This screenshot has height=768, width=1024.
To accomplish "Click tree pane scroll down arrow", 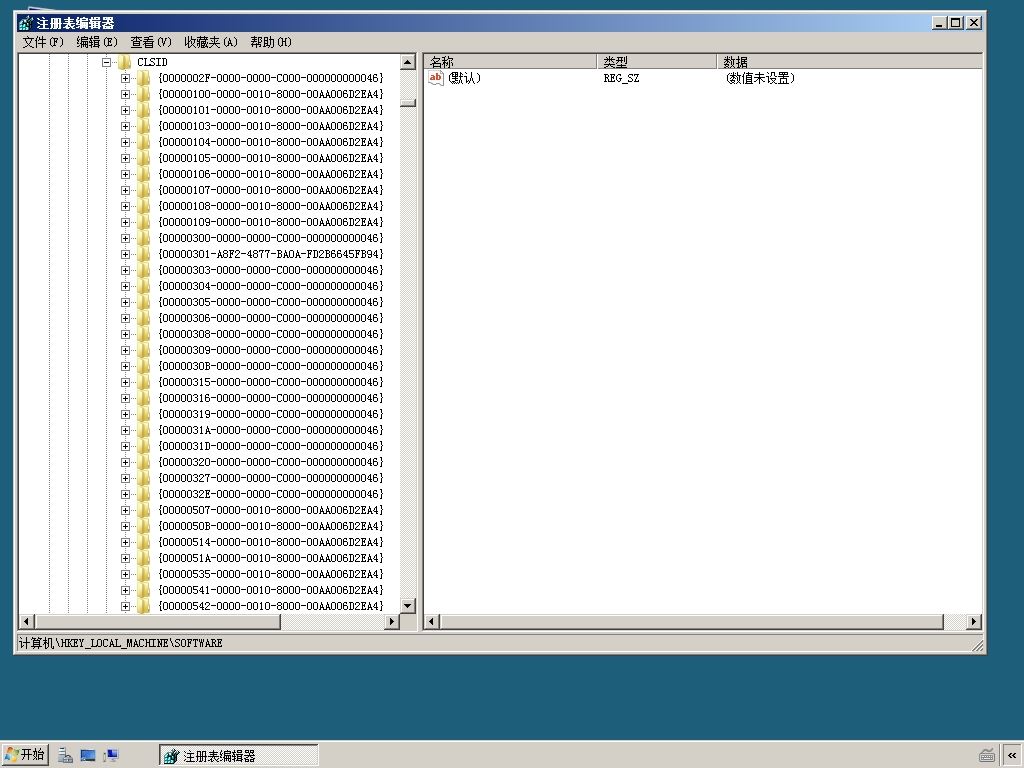I will click(x=408, y=606).
